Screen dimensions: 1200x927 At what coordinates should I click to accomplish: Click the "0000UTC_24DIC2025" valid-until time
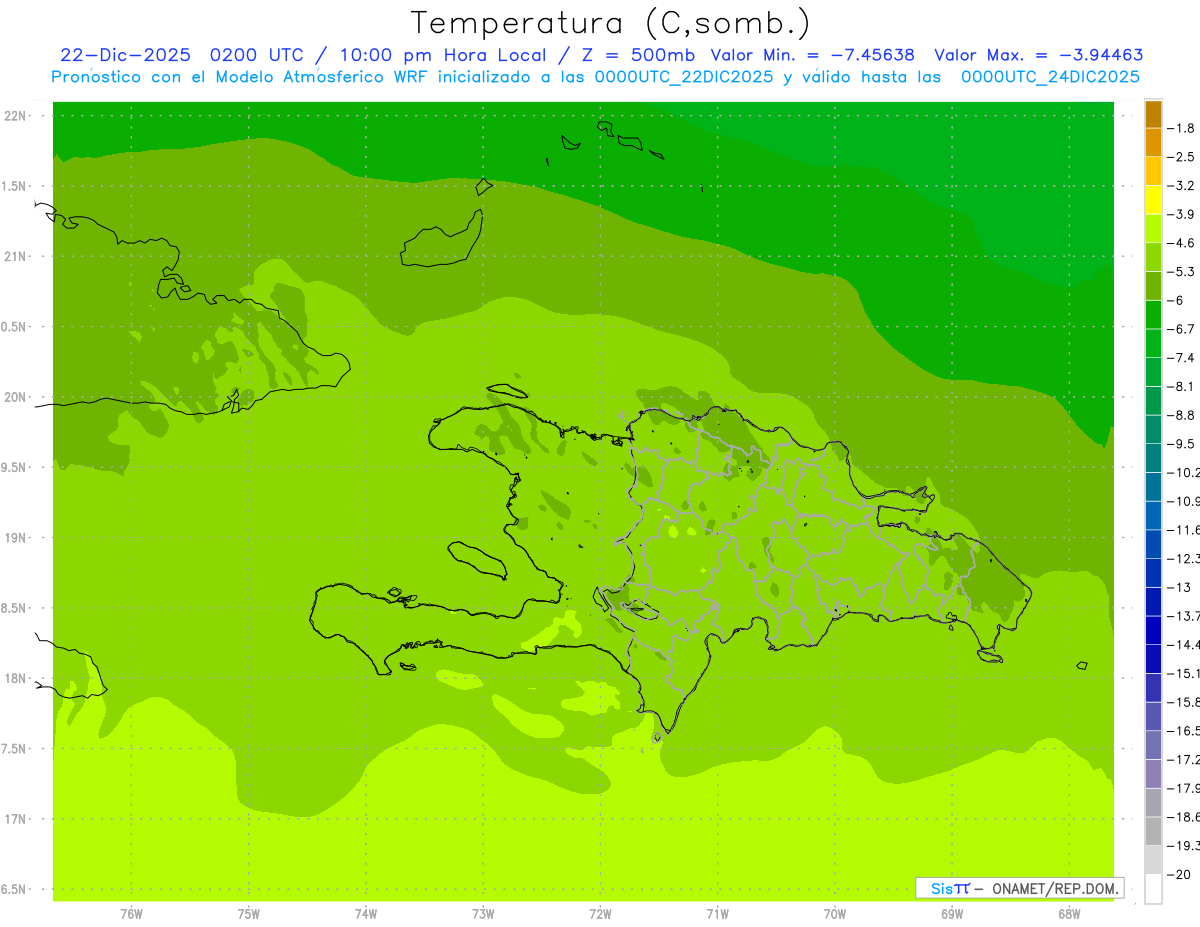click(x=1050, y=77)
